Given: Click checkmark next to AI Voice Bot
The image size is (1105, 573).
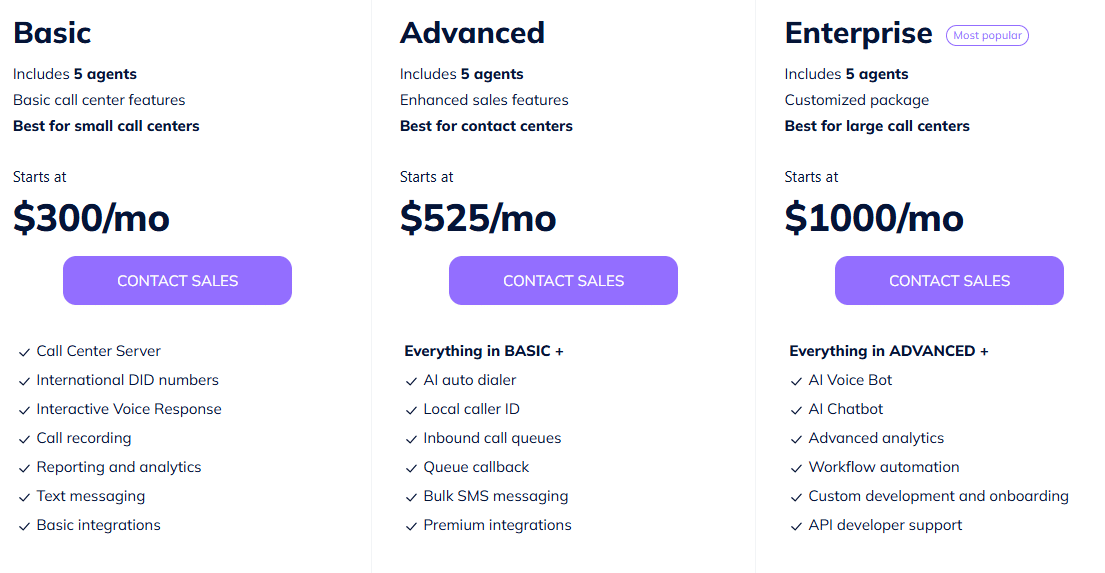Looking at the screenshot, I should click(x=796, y=381).
